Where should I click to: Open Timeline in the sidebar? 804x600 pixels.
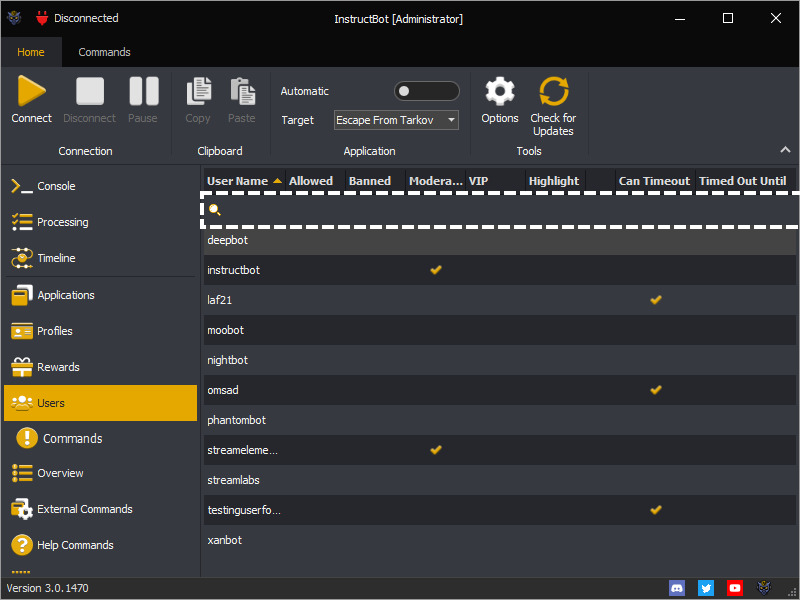click(100, 258)
